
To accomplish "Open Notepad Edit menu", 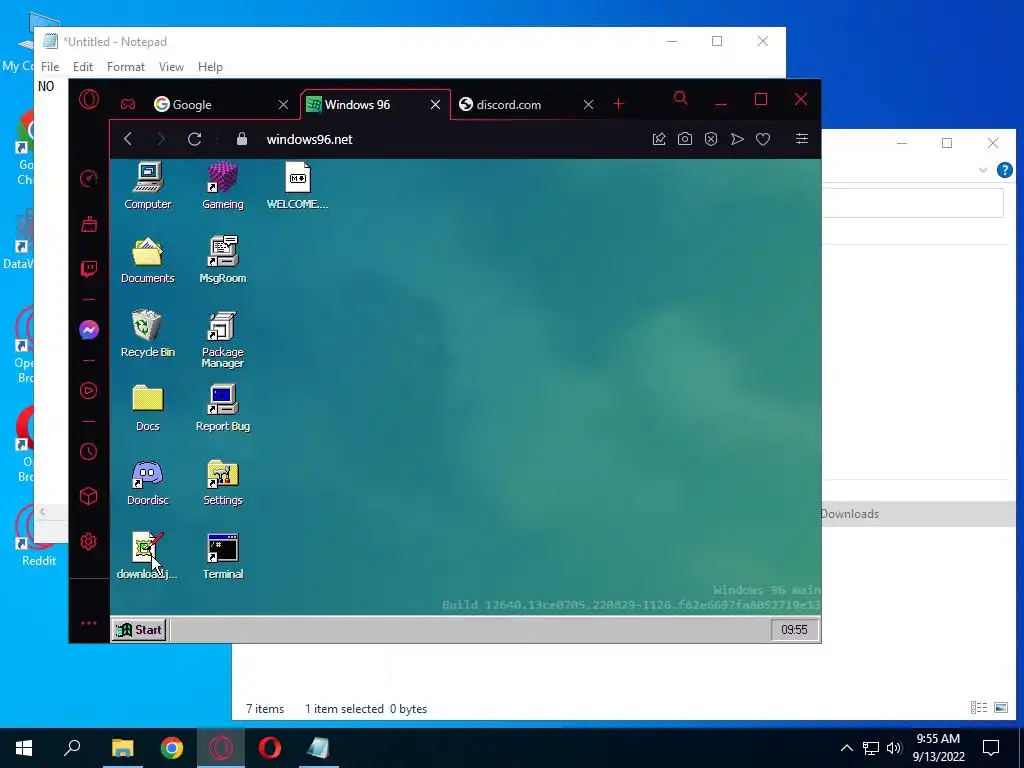I will pos(83,67).
